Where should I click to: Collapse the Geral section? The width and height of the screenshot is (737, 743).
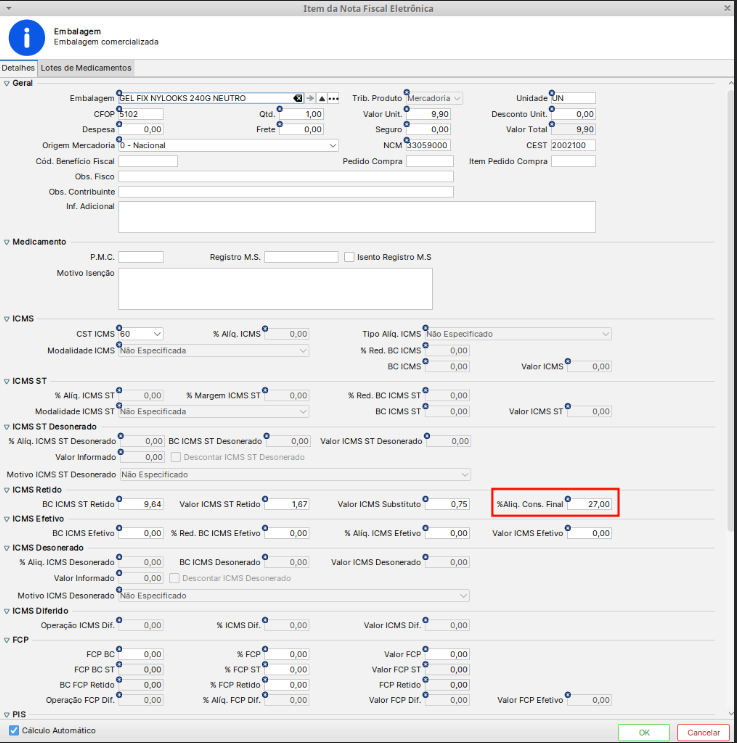[x=7, y=83]
